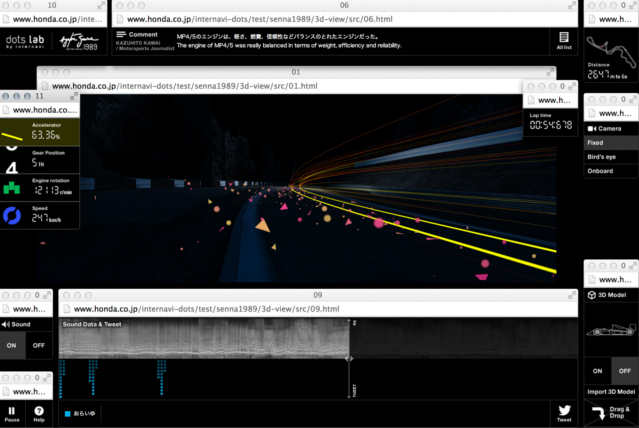Click page icon in window 09 address bar

(x=67, y=309)
